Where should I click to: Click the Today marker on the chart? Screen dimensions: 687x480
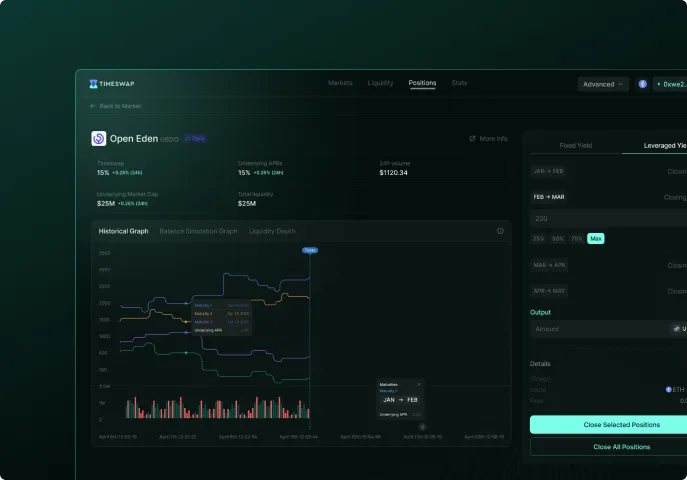click(x=310, y=250)
